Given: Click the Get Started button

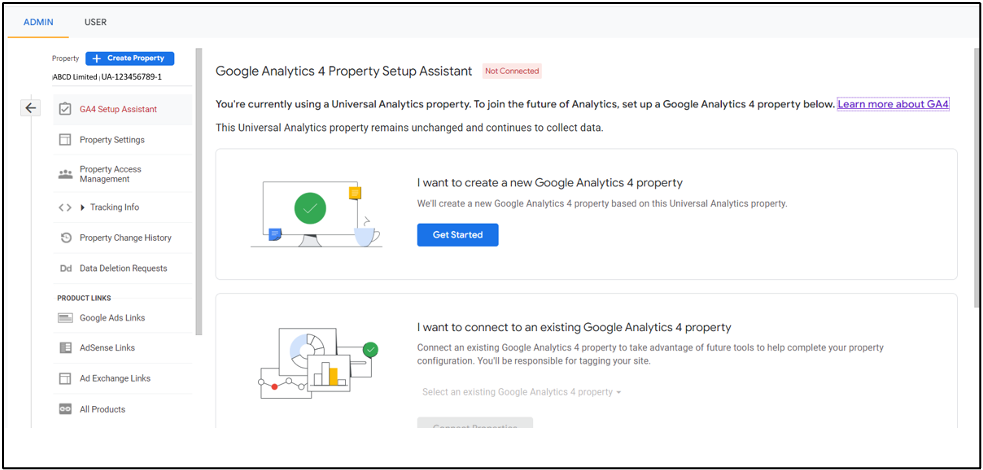Looking at the screenshot, I should pyautogui.click(x=458, y=235).
